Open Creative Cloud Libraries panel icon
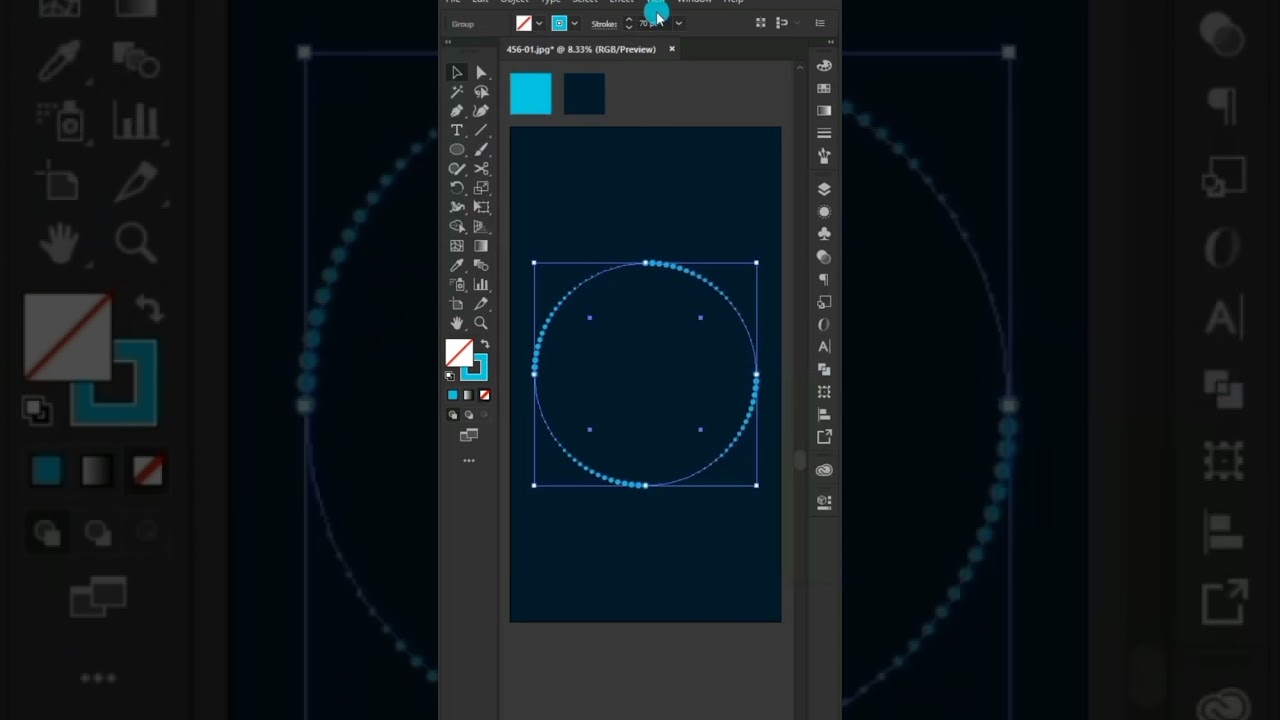1280x720 pixels. click(x=824, y=470)
